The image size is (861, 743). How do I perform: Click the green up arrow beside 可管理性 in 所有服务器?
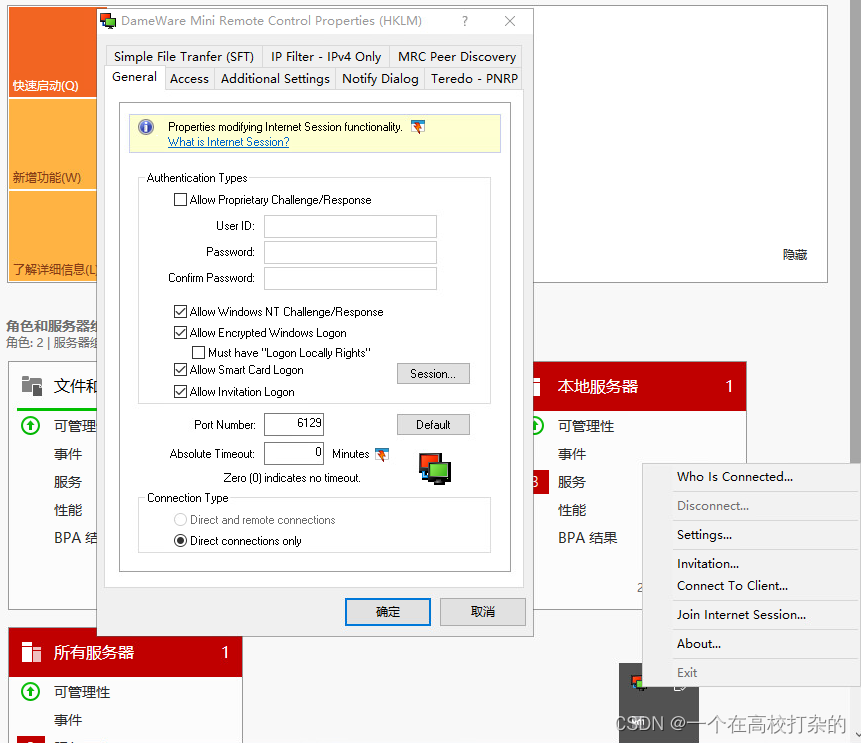pos(30,691)
